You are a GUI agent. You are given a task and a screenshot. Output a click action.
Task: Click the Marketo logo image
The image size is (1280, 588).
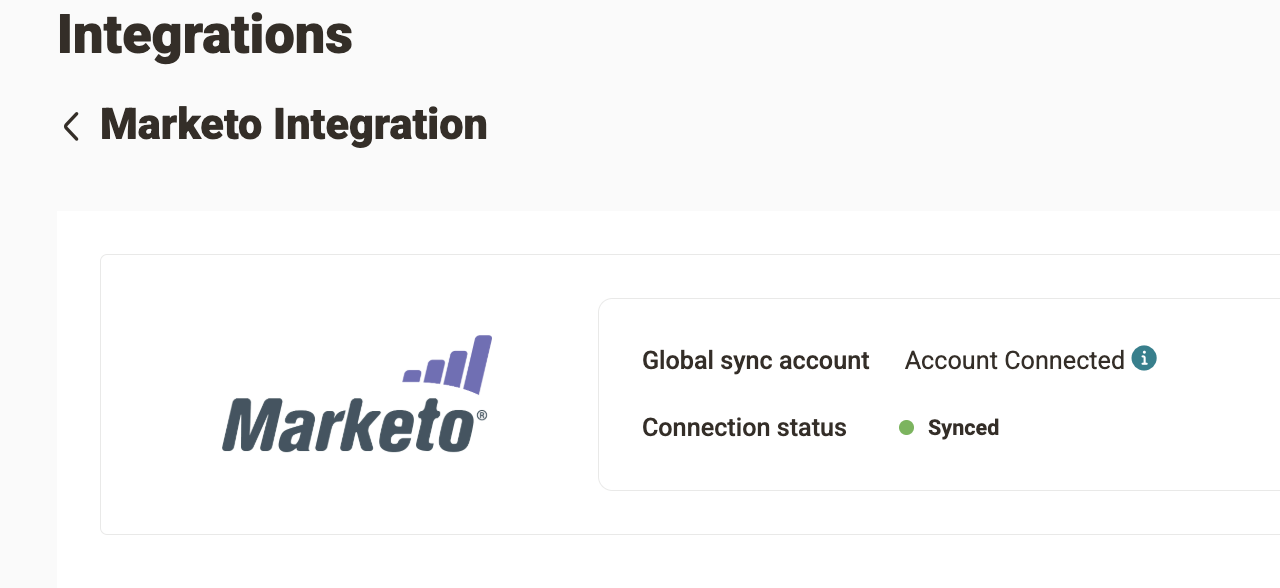pyautogui.click(x=355, y=393)
